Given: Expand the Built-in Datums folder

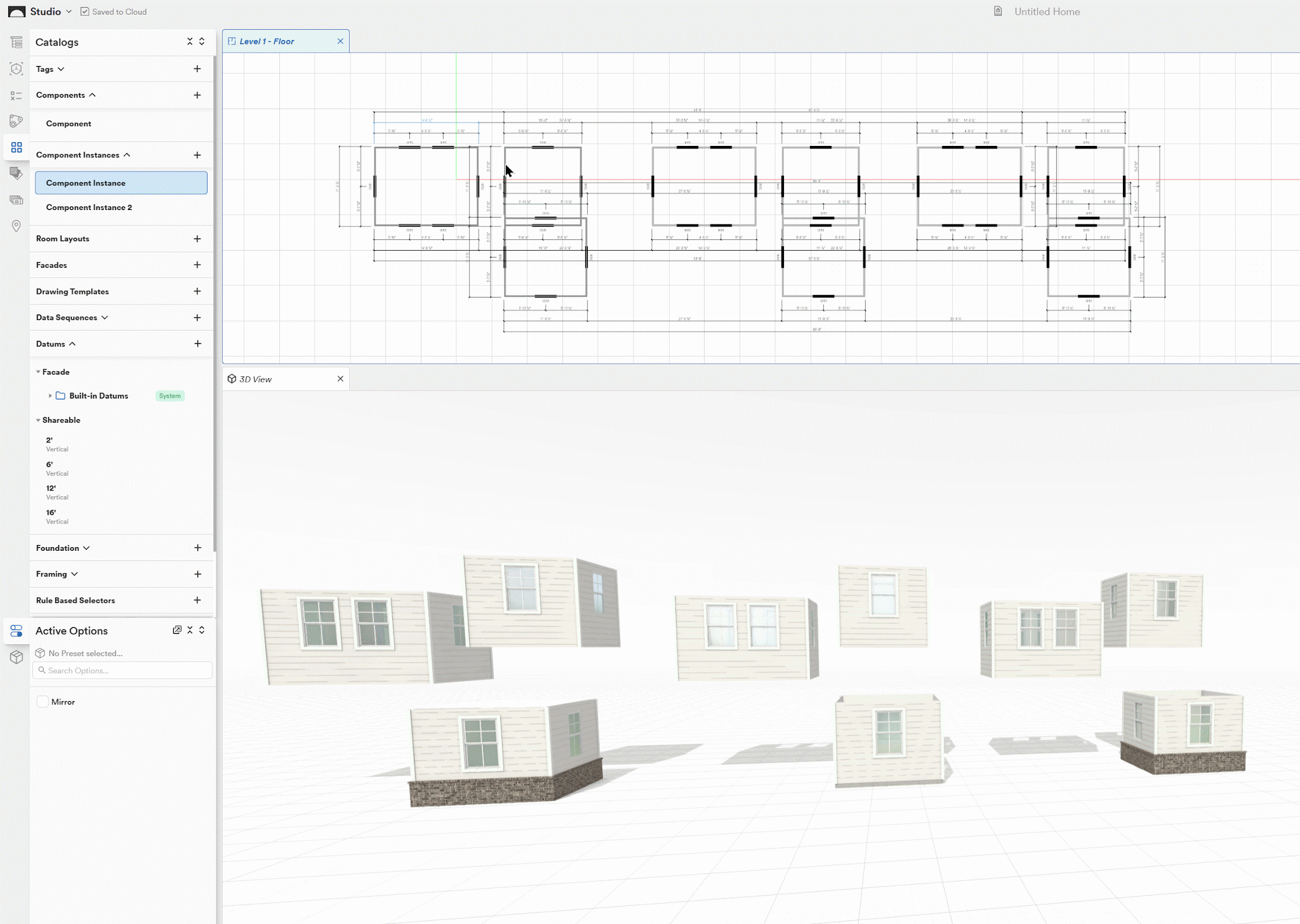Looking at the screenshot, I should coord(50,395).
